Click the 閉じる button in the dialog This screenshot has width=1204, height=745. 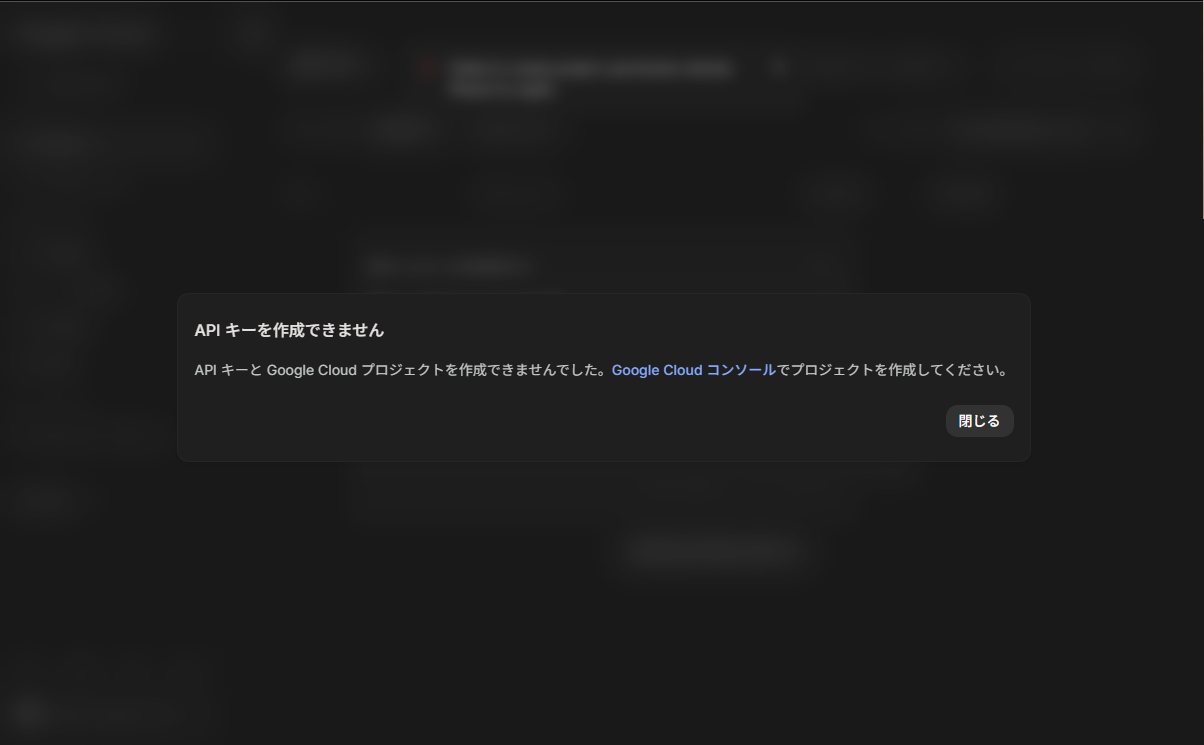coord(979,421)
